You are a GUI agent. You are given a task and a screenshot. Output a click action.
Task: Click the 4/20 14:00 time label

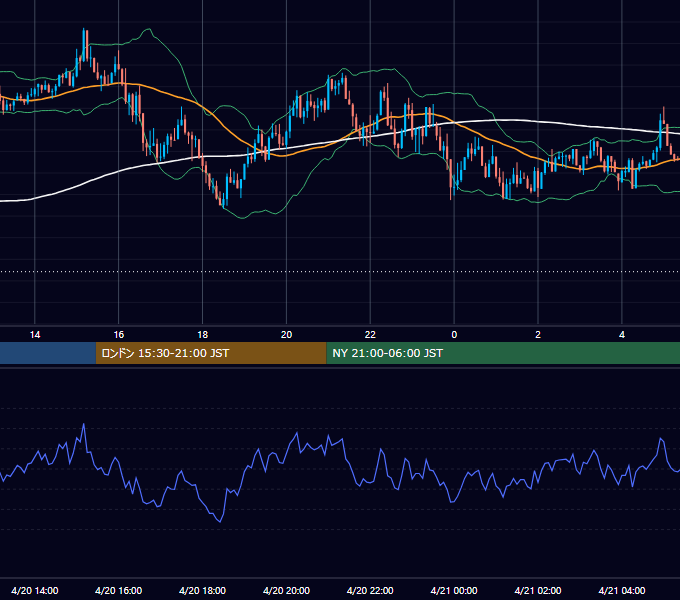35,590
